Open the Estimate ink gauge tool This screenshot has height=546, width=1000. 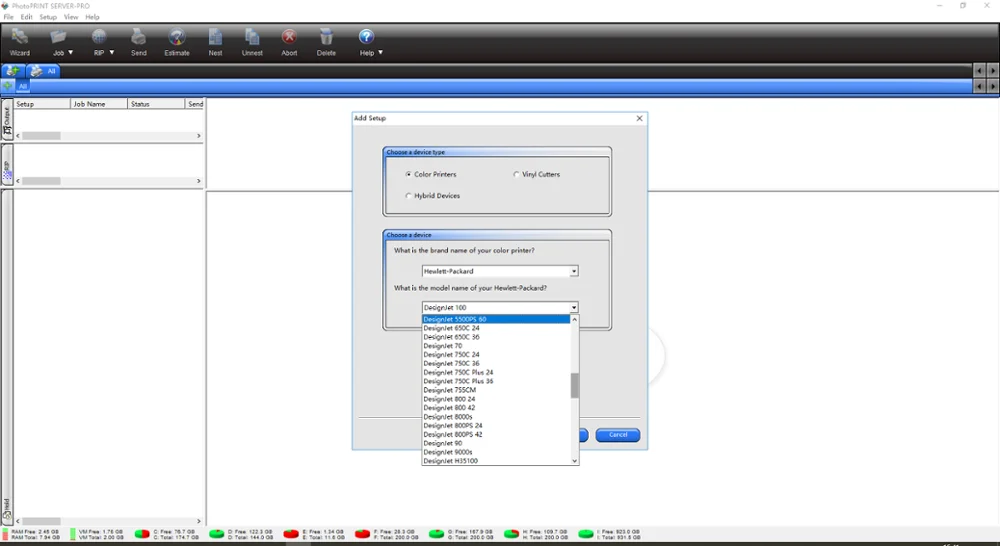point(177,37)
